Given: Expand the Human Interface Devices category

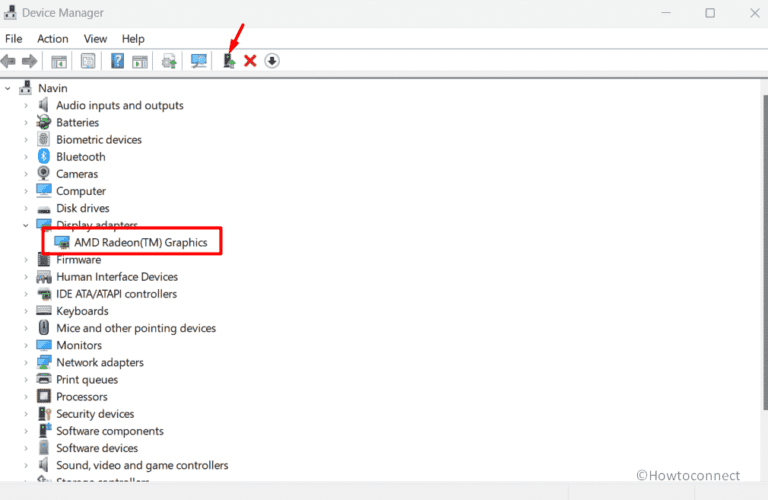Looking at the screenshot, I should tap(26, 277).
